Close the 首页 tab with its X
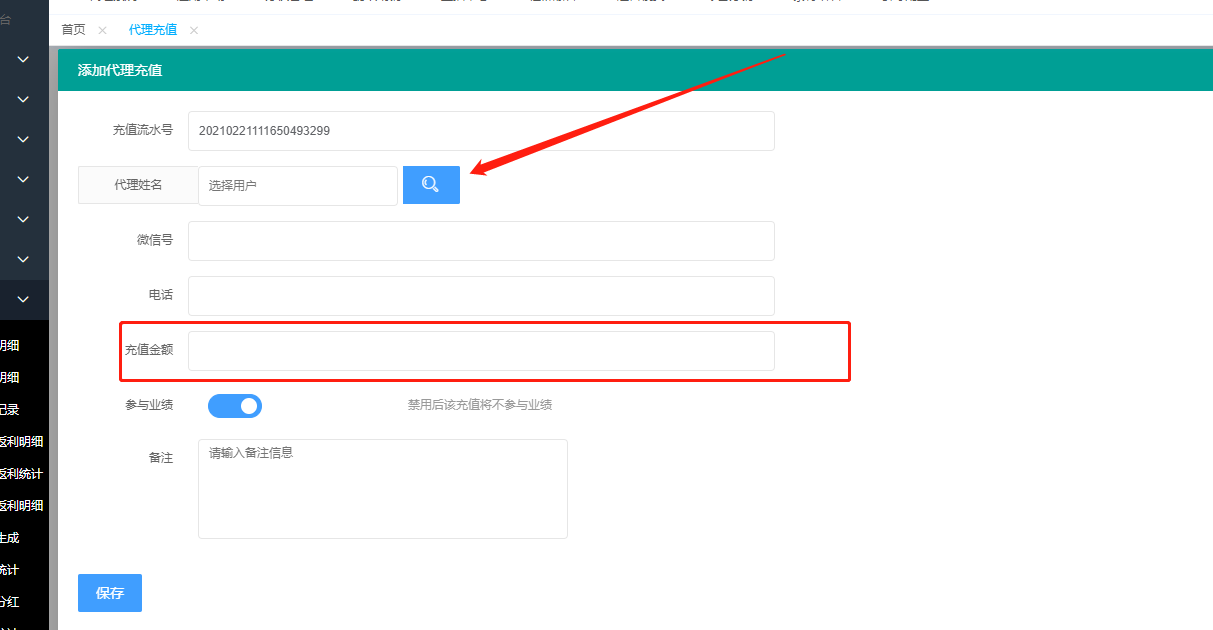 102,30
